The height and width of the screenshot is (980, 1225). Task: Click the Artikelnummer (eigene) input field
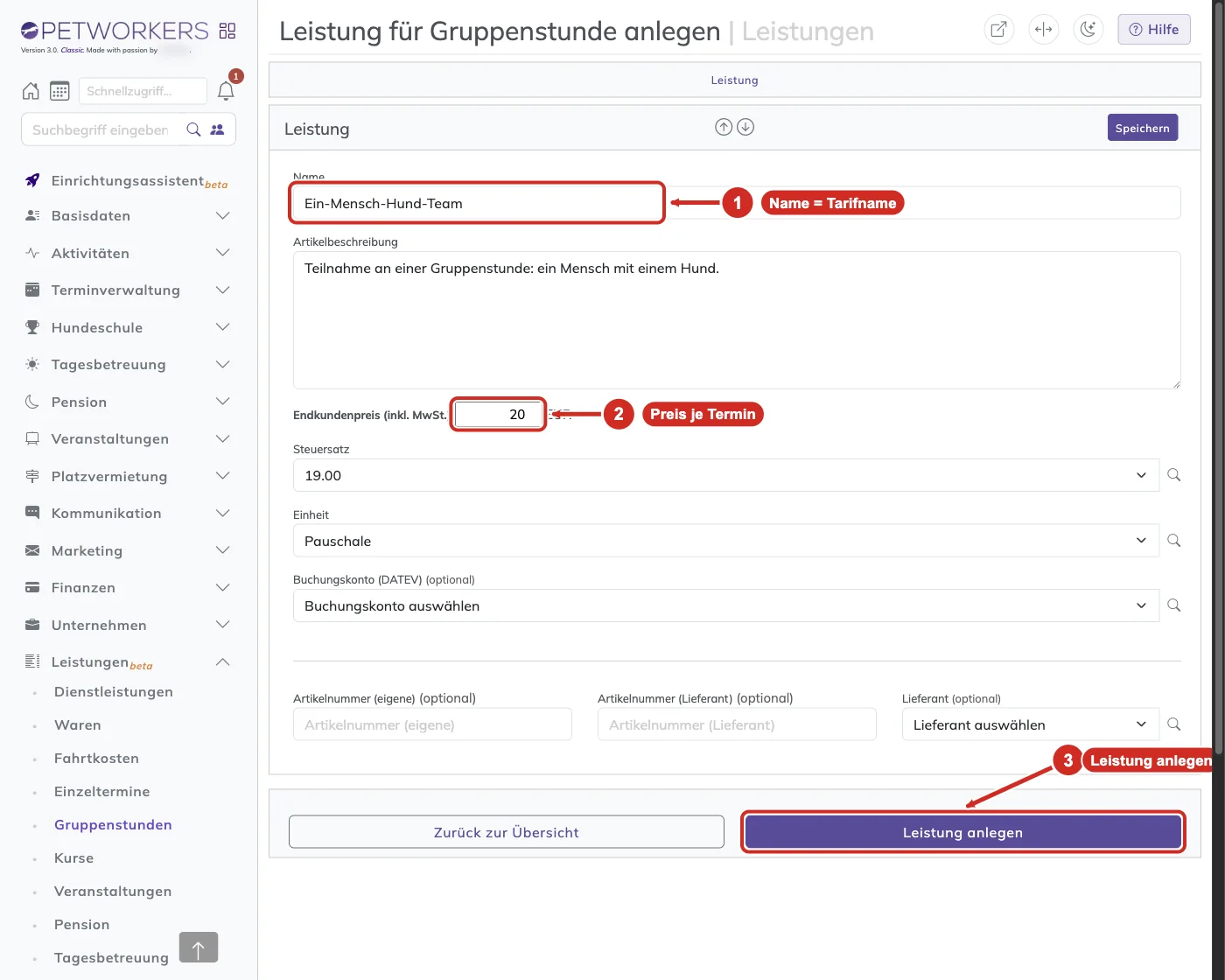coord(432,724)
